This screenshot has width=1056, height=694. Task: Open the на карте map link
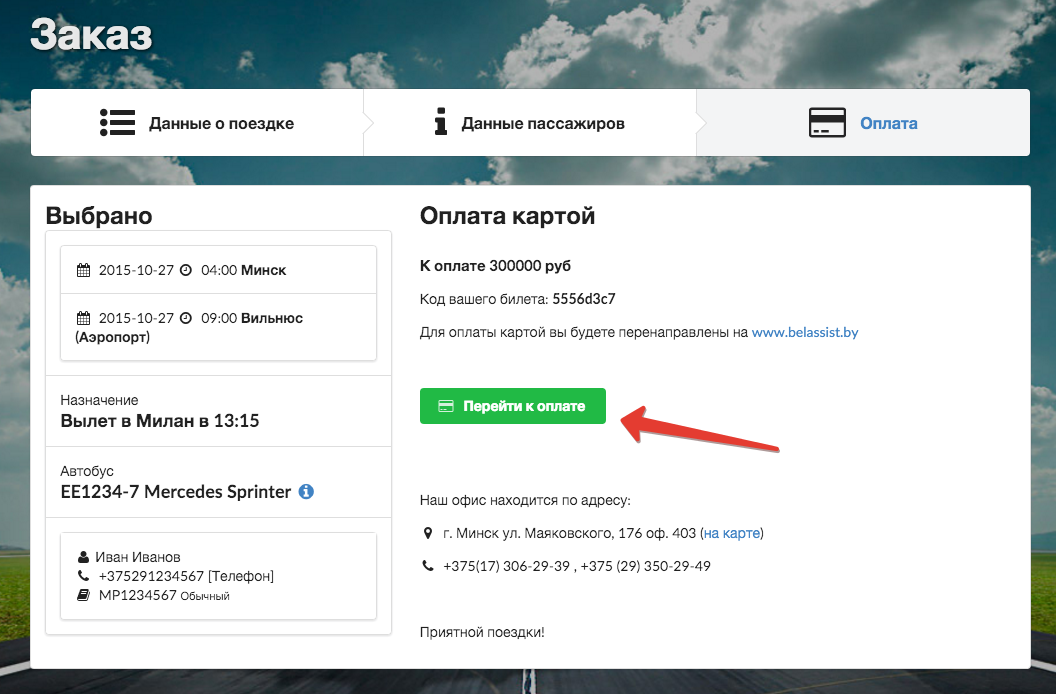[x=732, y=533]
